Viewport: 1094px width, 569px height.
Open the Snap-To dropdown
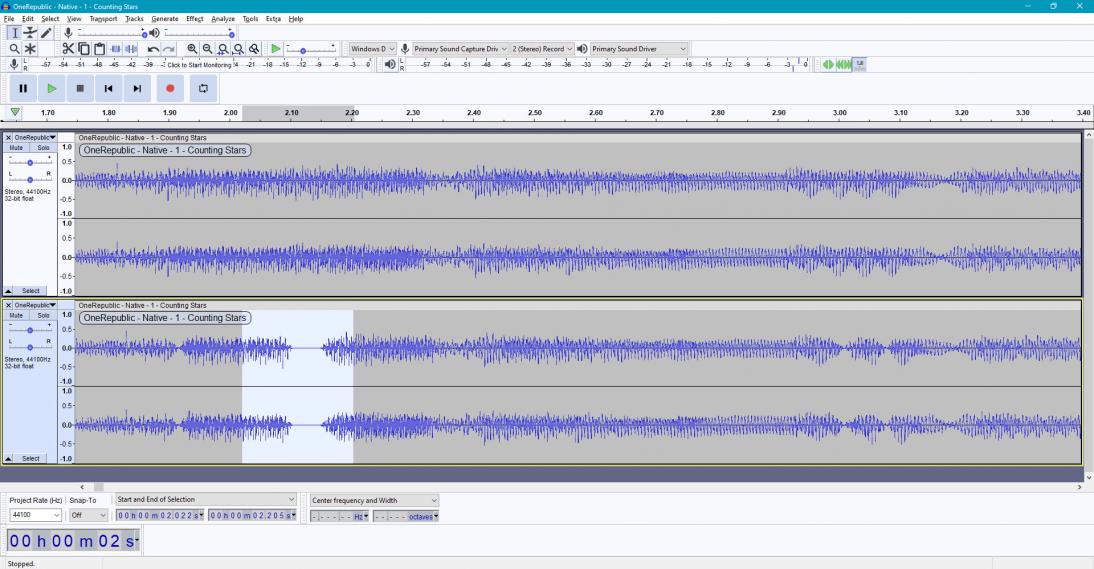coord(89,515)
